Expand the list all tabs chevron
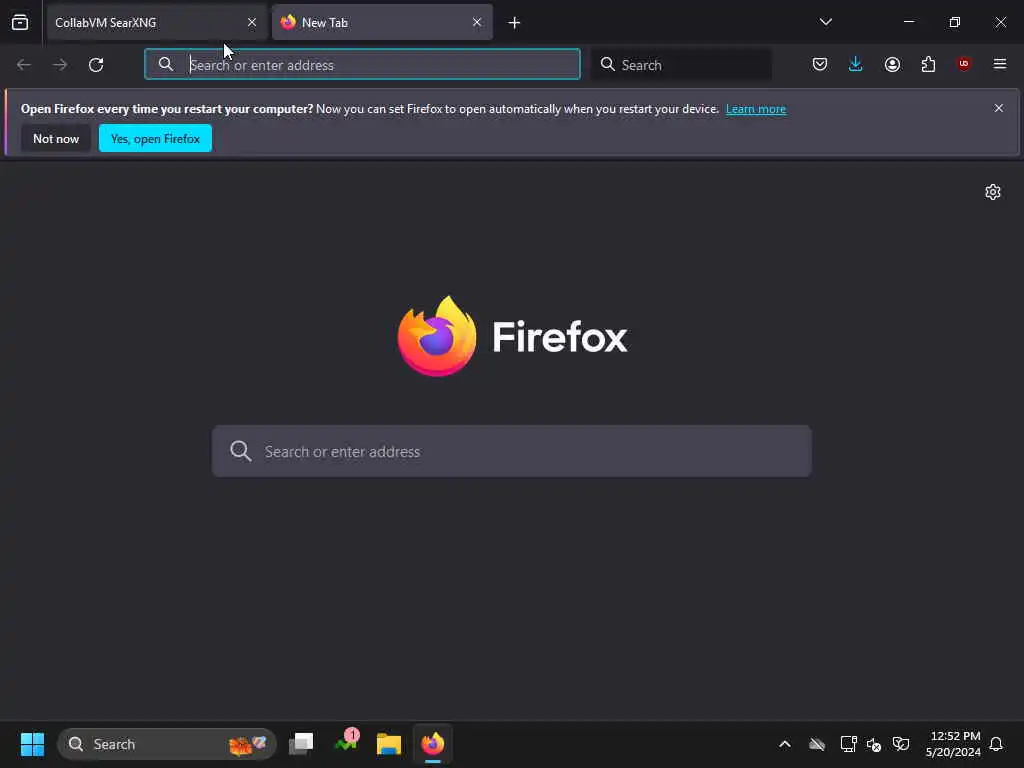 click(x=825, y=22)
